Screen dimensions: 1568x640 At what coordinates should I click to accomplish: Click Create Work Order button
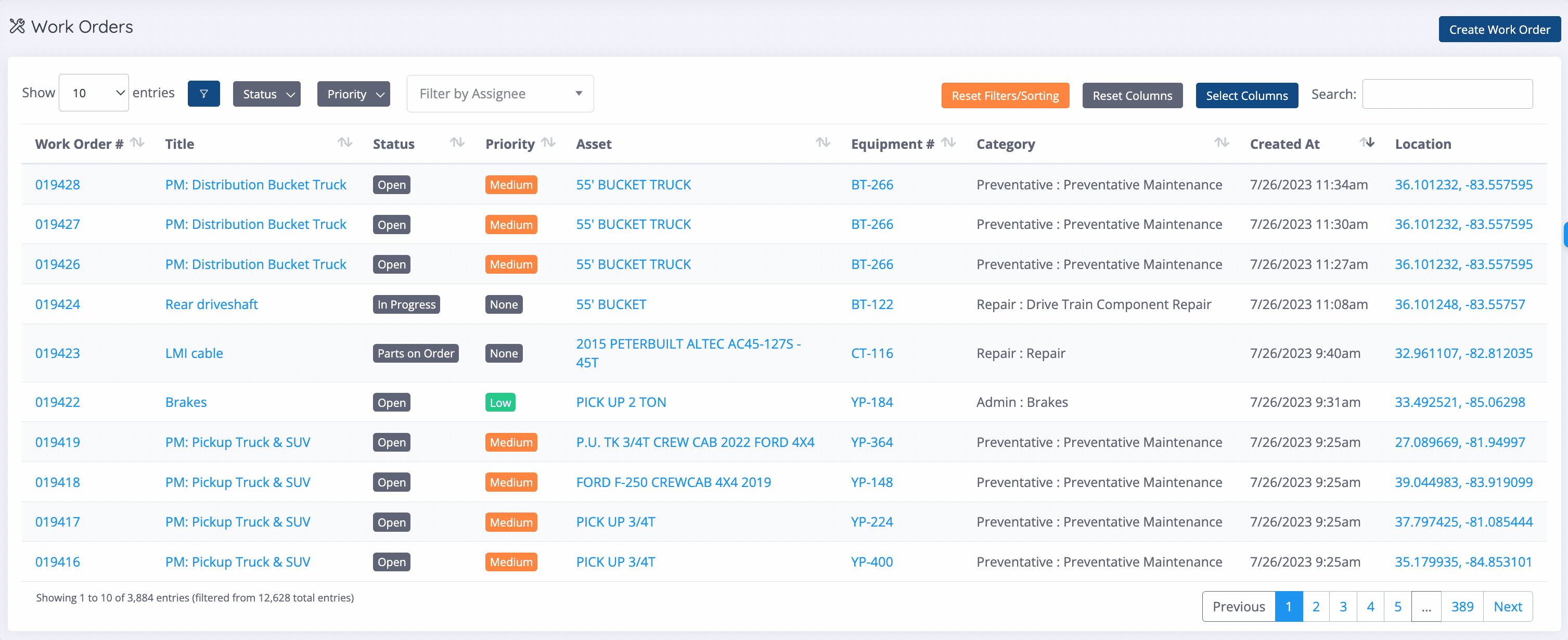tap(1499, 29)
